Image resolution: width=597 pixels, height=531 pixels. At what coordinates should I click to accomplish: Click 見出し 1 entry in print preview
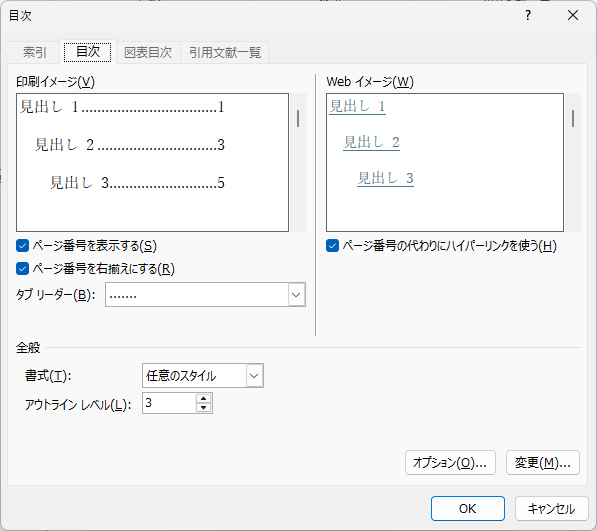(x=122, y=107)
